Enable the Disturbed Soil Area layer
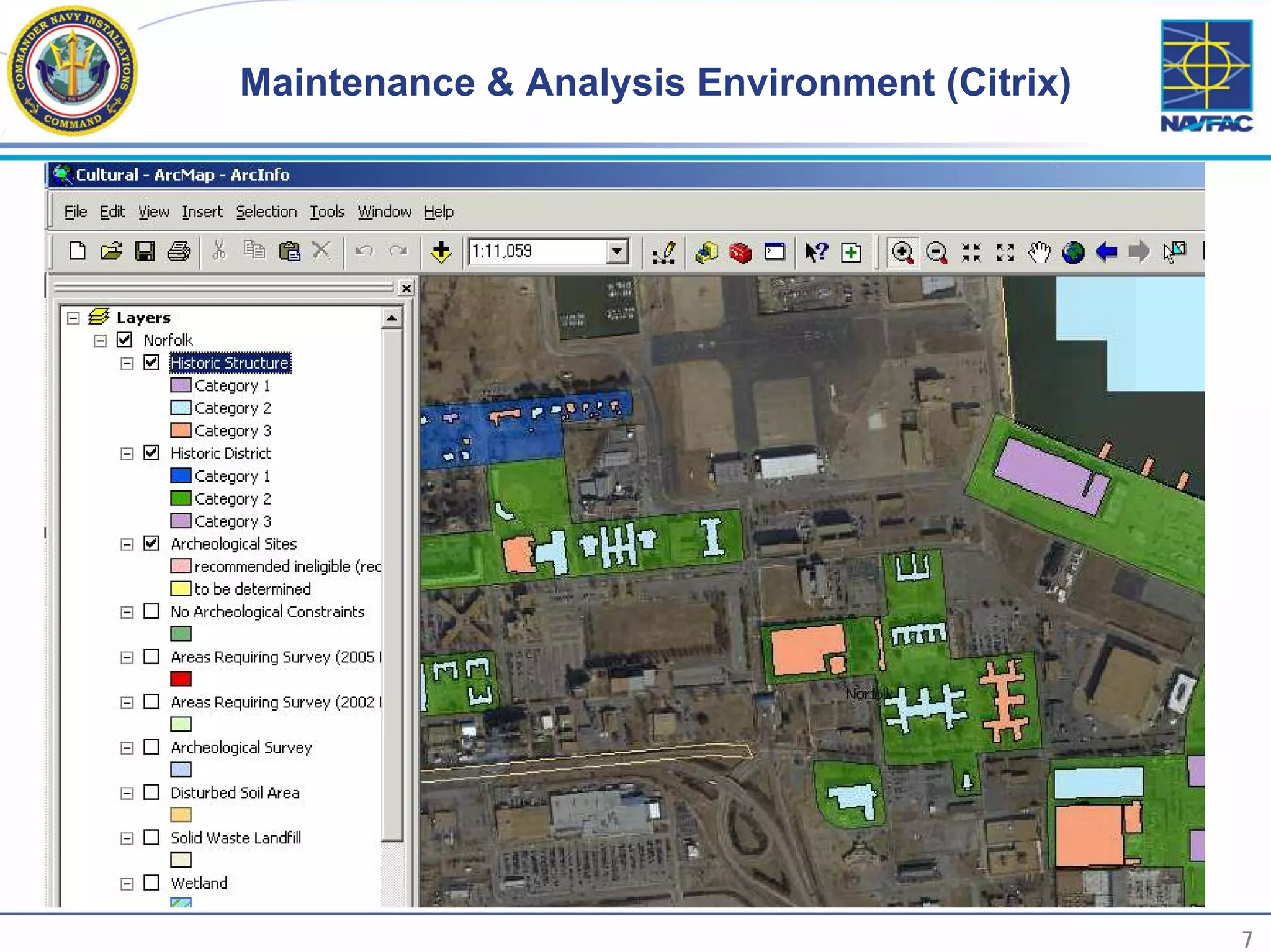 tap(151, 792)
